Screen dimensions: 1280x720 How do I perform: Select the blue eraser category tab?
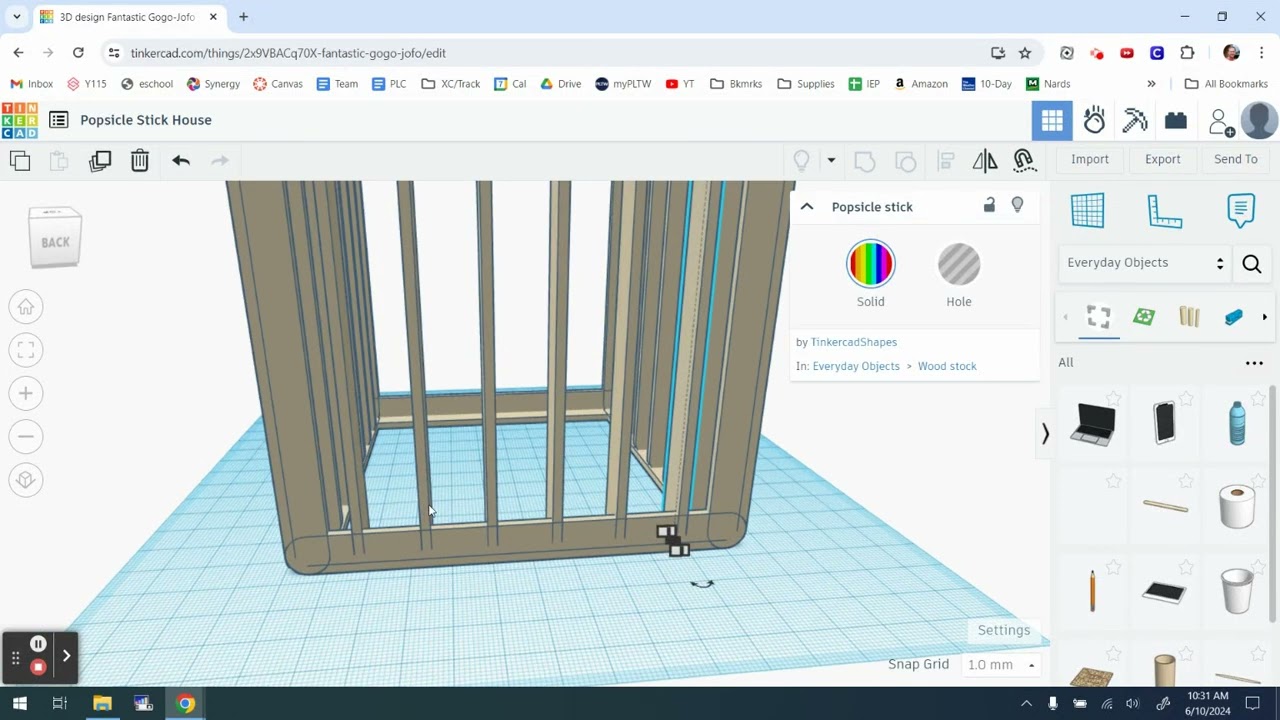[1233, 317]
